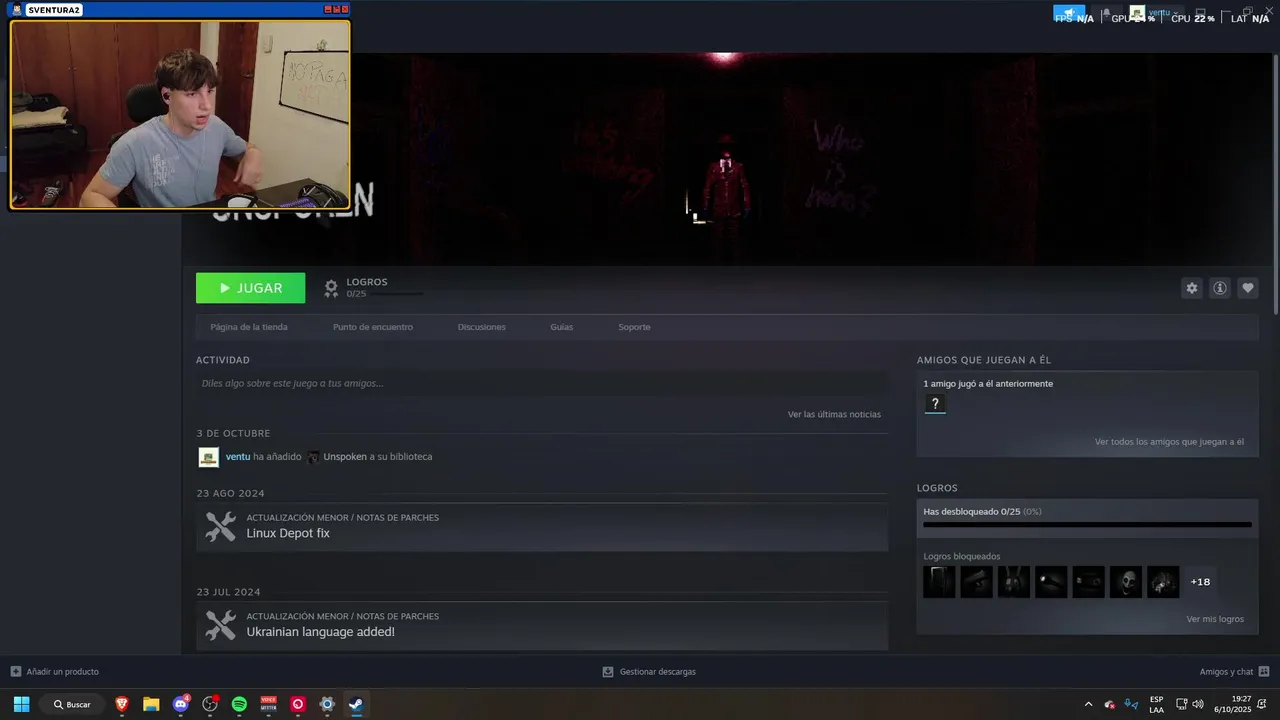Open fourth locked achievement thumbnail

tap(1051, 582)
